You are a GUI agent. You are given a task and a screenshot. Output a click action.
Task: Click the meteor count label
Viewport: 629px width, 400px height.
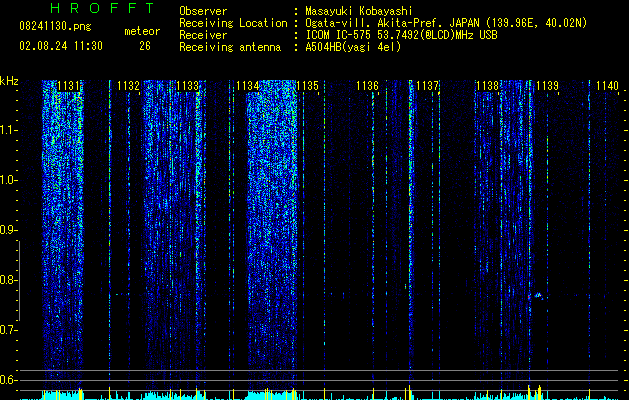[x=142, y=31]
